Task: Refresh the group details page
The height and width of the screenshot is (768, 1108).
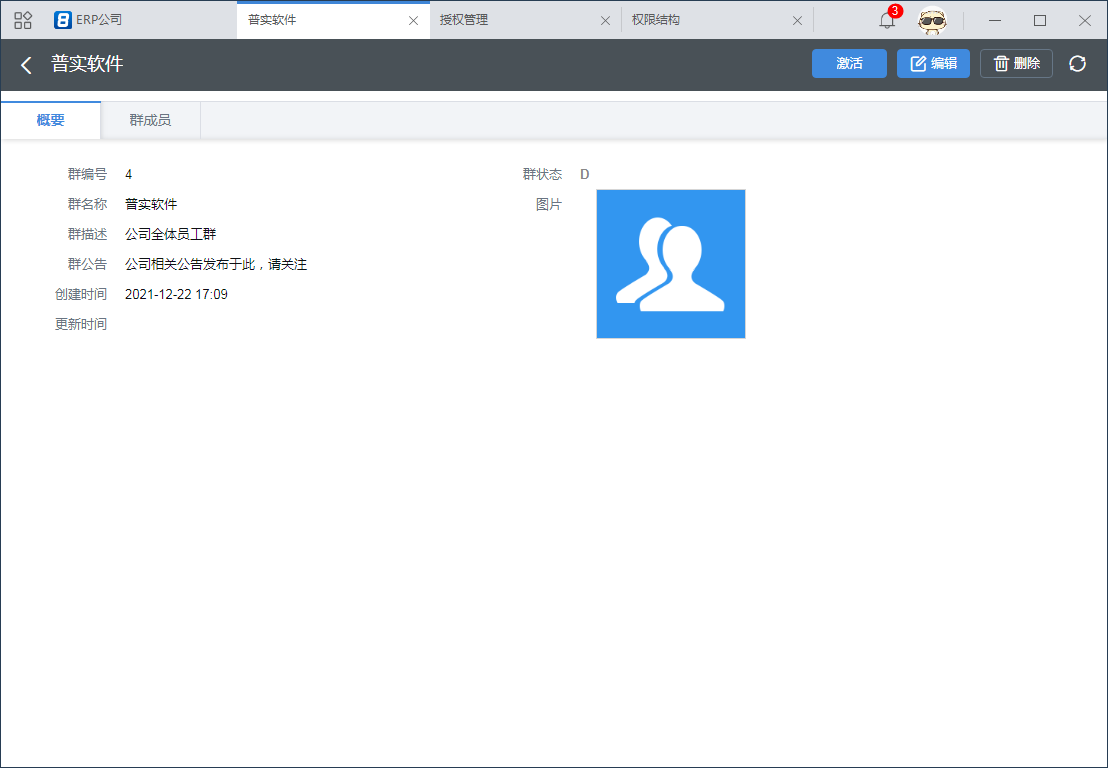Action: click(1077, 64)
